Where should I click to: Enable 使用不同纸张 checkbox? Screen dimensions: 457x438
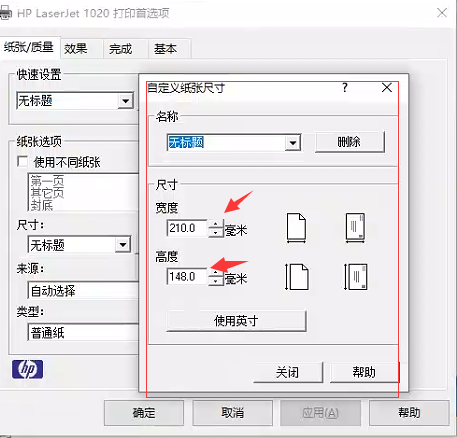(x=22, y=162)
